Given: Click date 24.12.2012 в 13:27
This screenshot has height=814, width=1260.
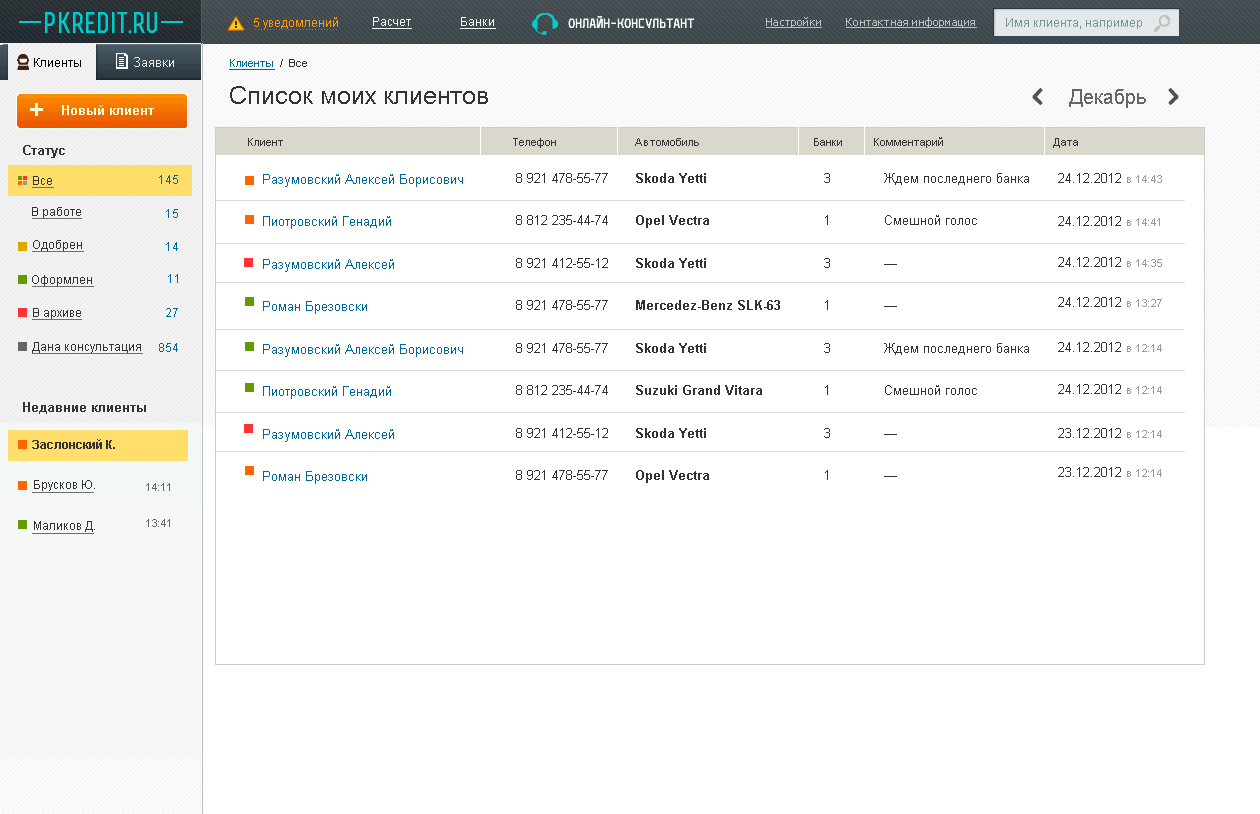Looking at the screenshot, I should click(1110, 302).
